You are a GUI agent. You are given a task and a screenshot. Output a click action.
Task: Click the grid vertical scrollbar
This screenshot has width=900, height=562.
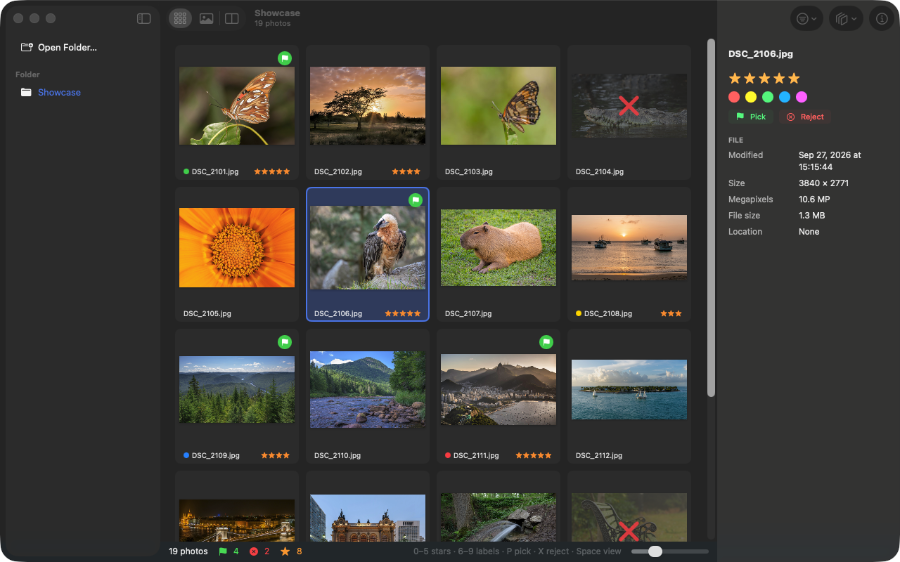711,218
